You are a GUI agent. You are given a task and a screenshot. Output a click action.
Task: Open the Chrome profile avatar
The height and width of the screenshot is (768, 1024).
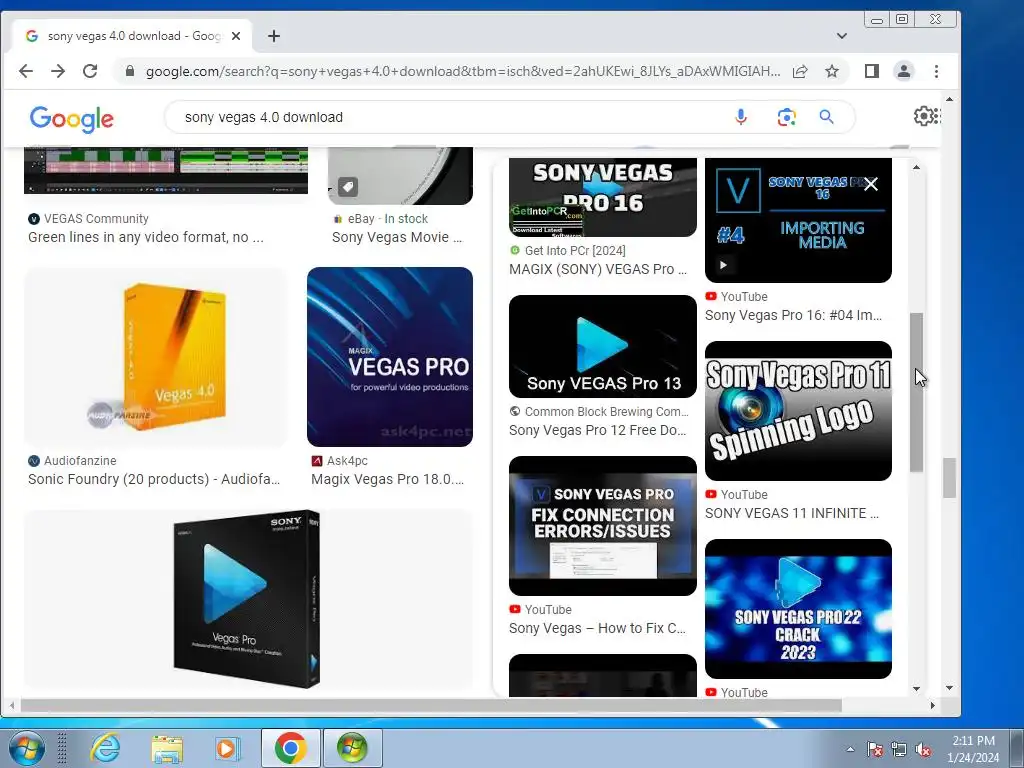pyautogui.click(x=904, y=71)
